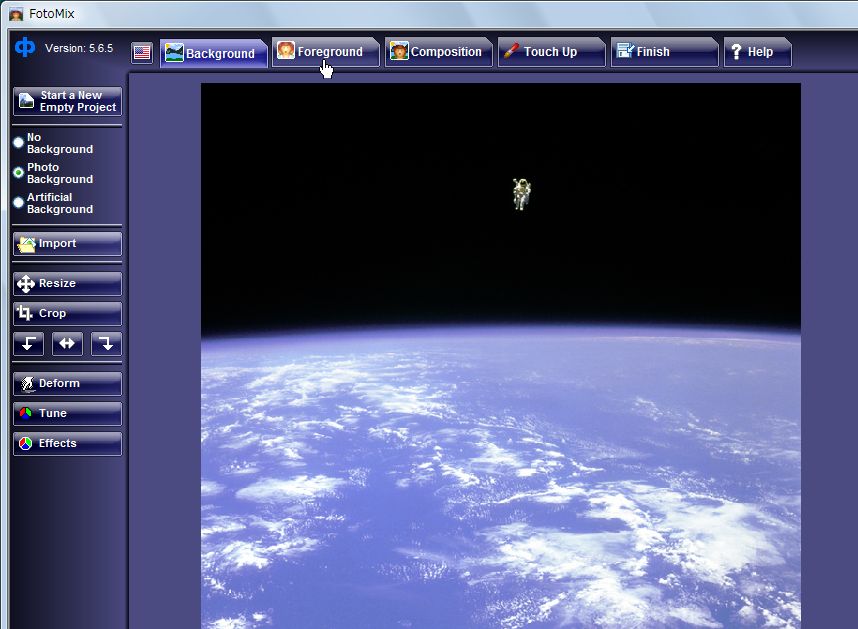Click Start a New Empty Project
858x629 pixels.
pos(67,101)
